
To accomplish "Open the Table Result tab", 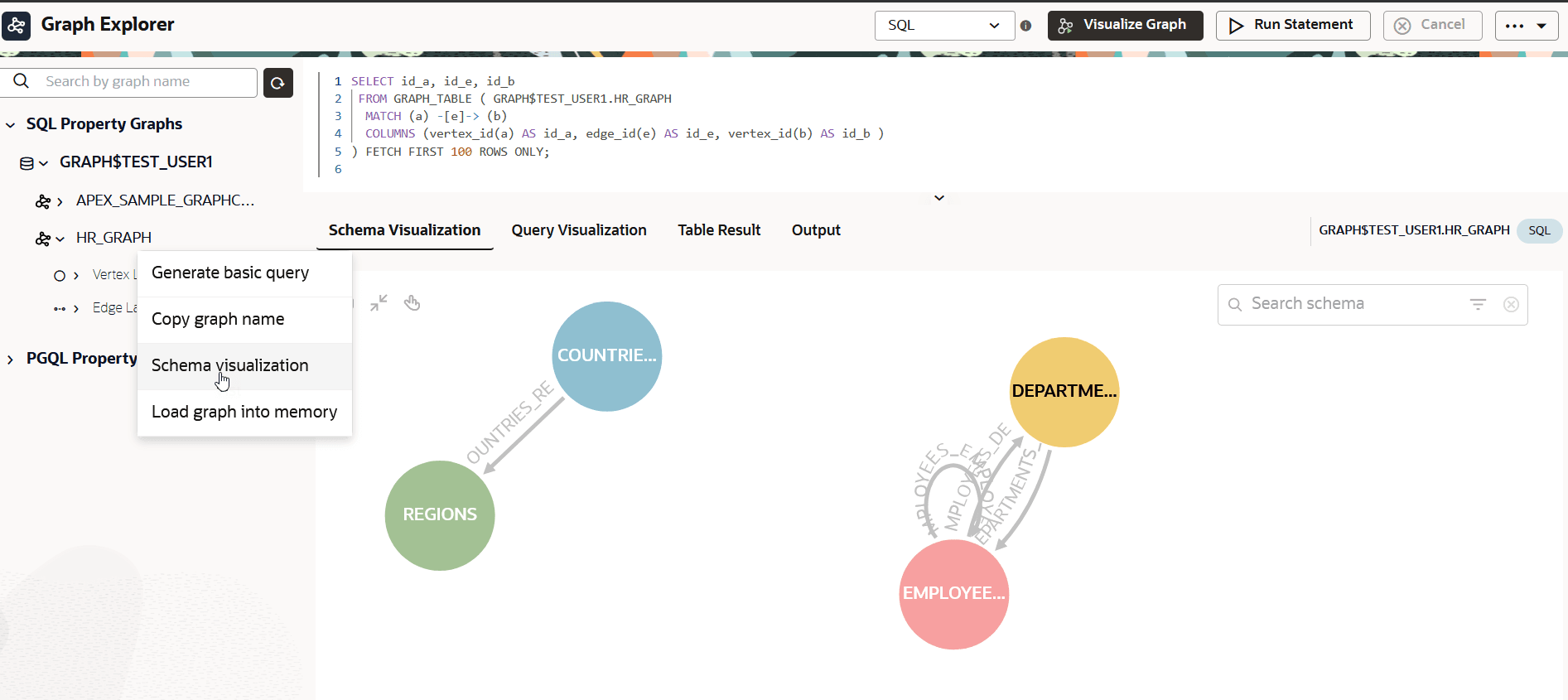I will 719,230.
